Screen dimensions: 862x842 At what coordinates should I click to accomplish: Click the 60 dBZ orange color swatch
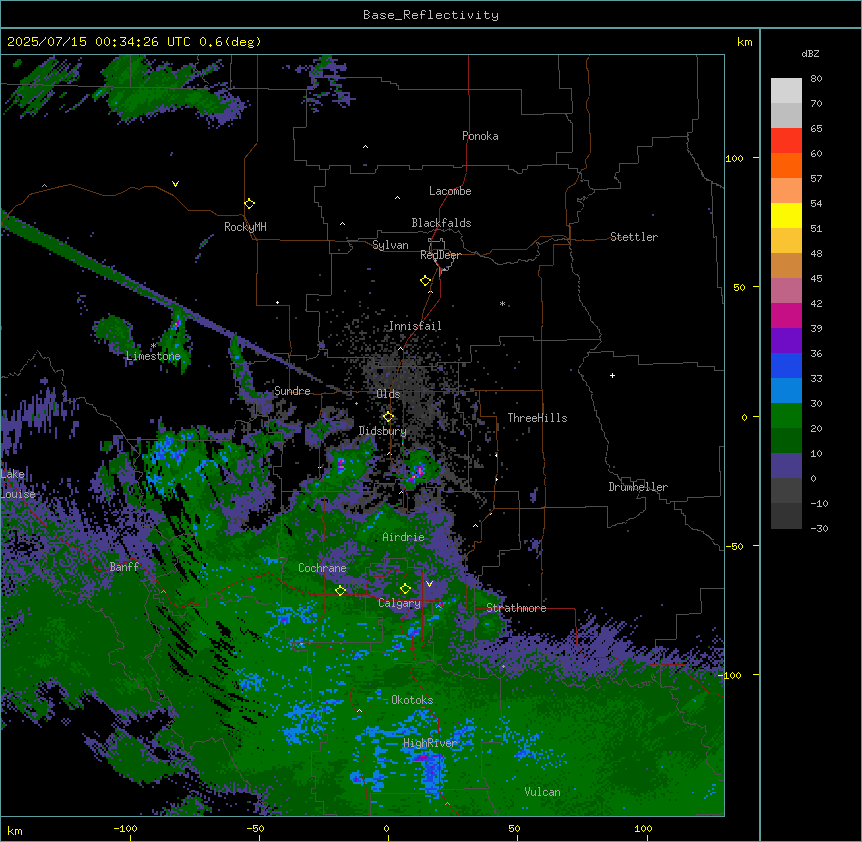point(786,165)
